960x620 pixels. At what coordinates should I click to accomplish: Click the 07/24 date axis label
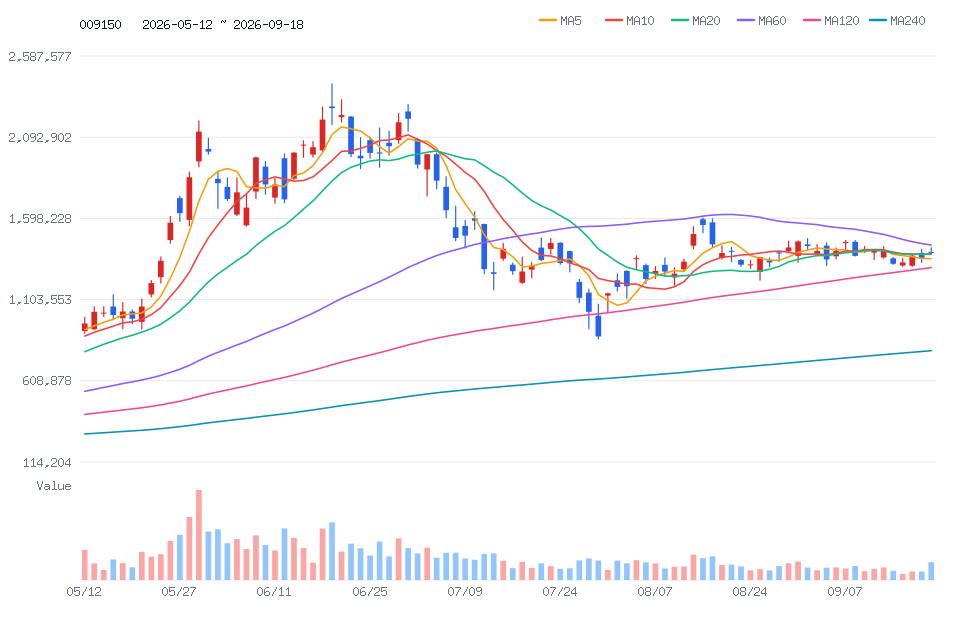560,592
